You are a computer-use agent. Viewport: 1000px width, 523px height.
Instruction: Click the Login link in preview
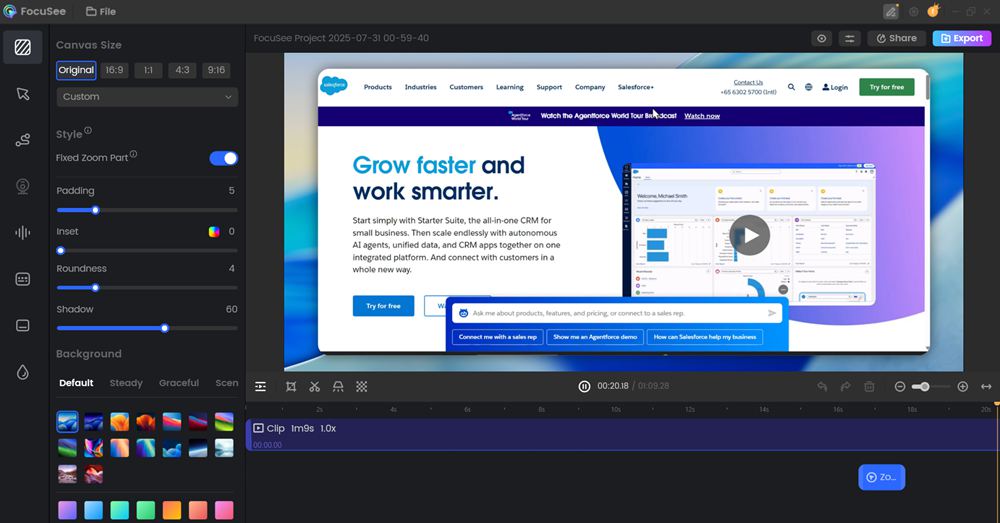click(x=835, y=87)
